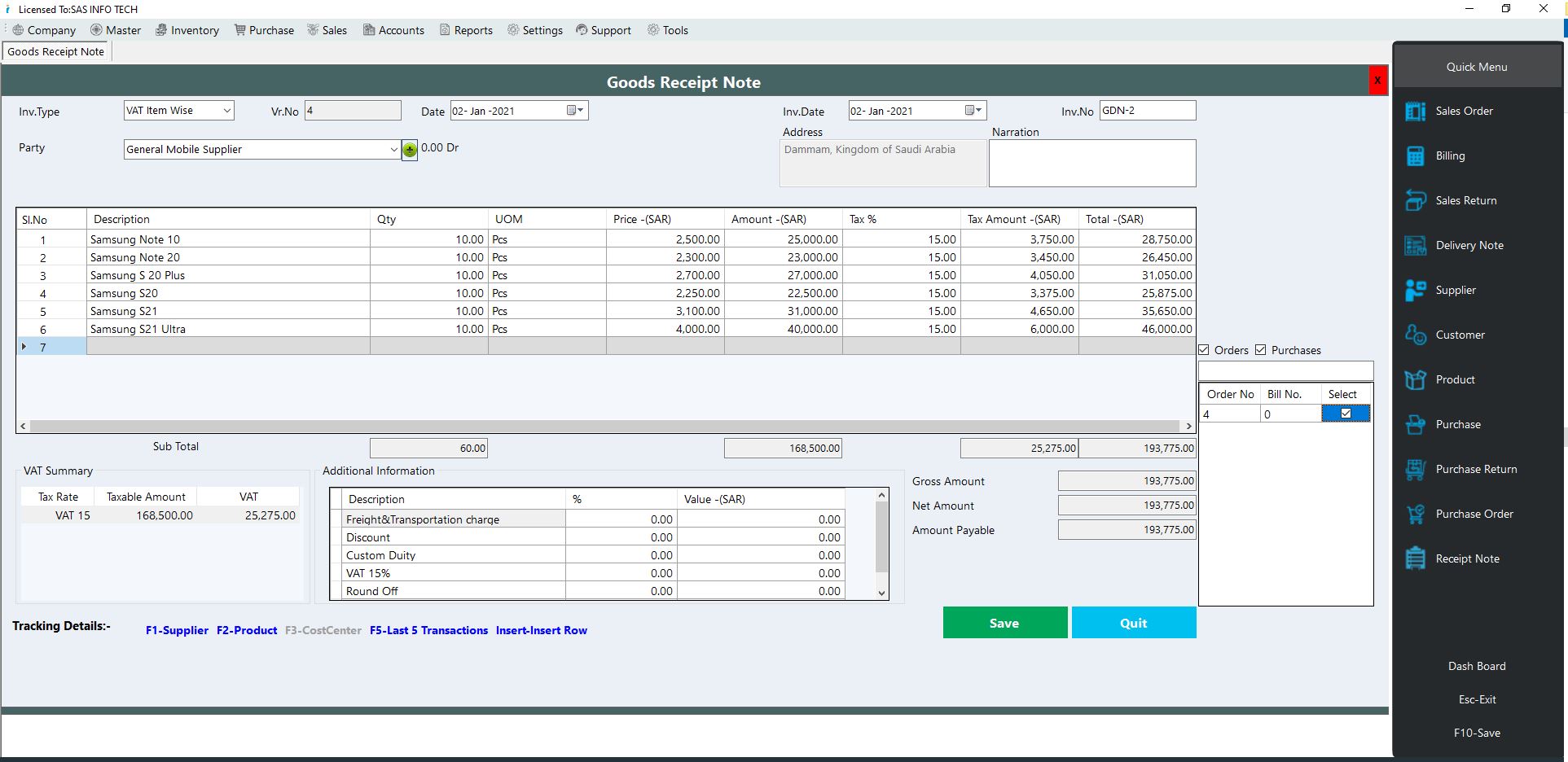Open Purchase Return quick menu icon
1568x762 pixels.
click(x=1416, y=469)
